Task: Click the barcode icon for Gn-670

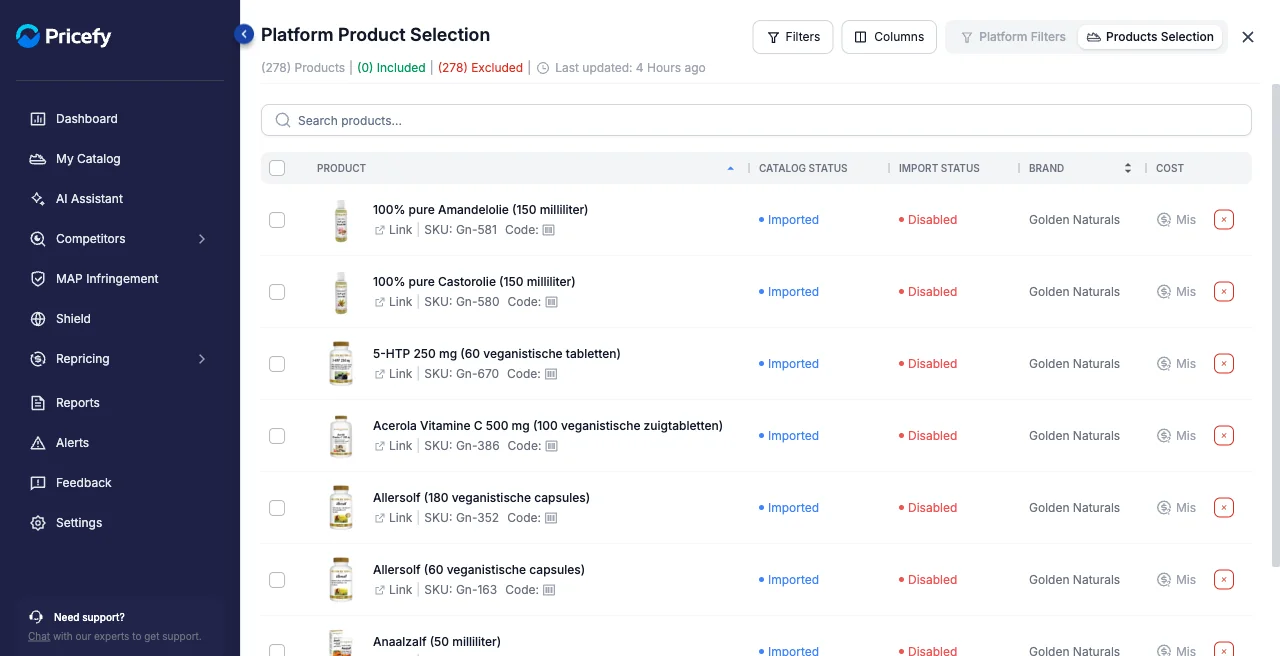Action: pyautogui.click(x=551, y=374)
